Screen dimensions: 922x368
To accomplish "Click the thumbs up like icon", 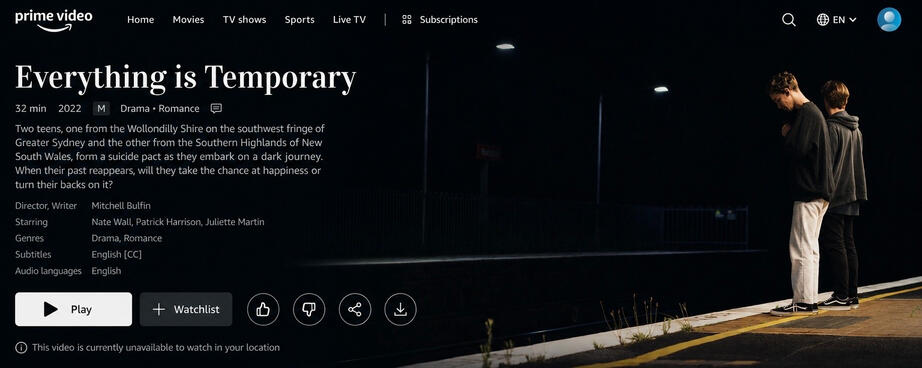I will (x=263, y=309).
